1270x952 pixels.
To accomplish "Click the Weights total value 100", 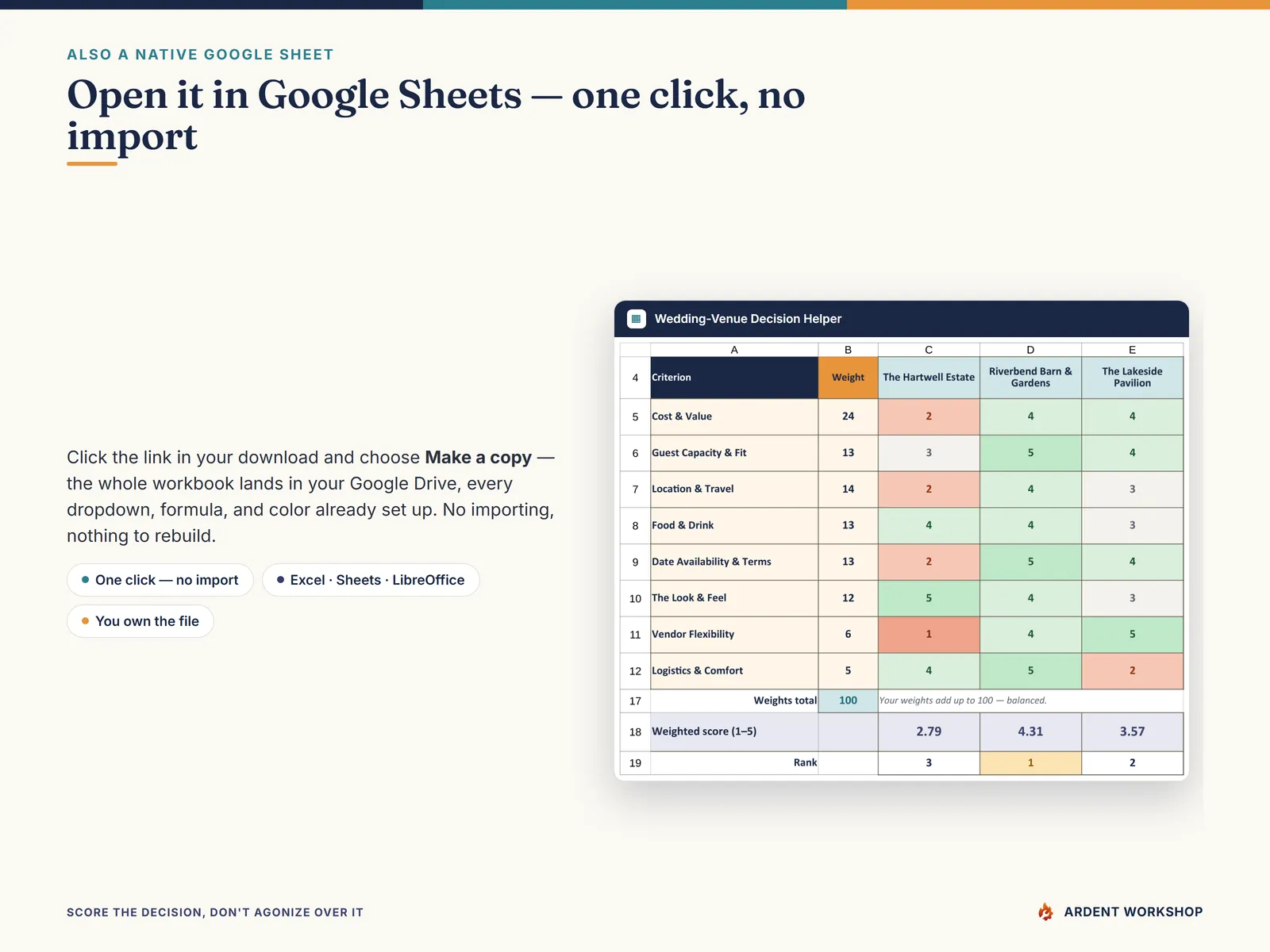I will click(x=848, y=701).
